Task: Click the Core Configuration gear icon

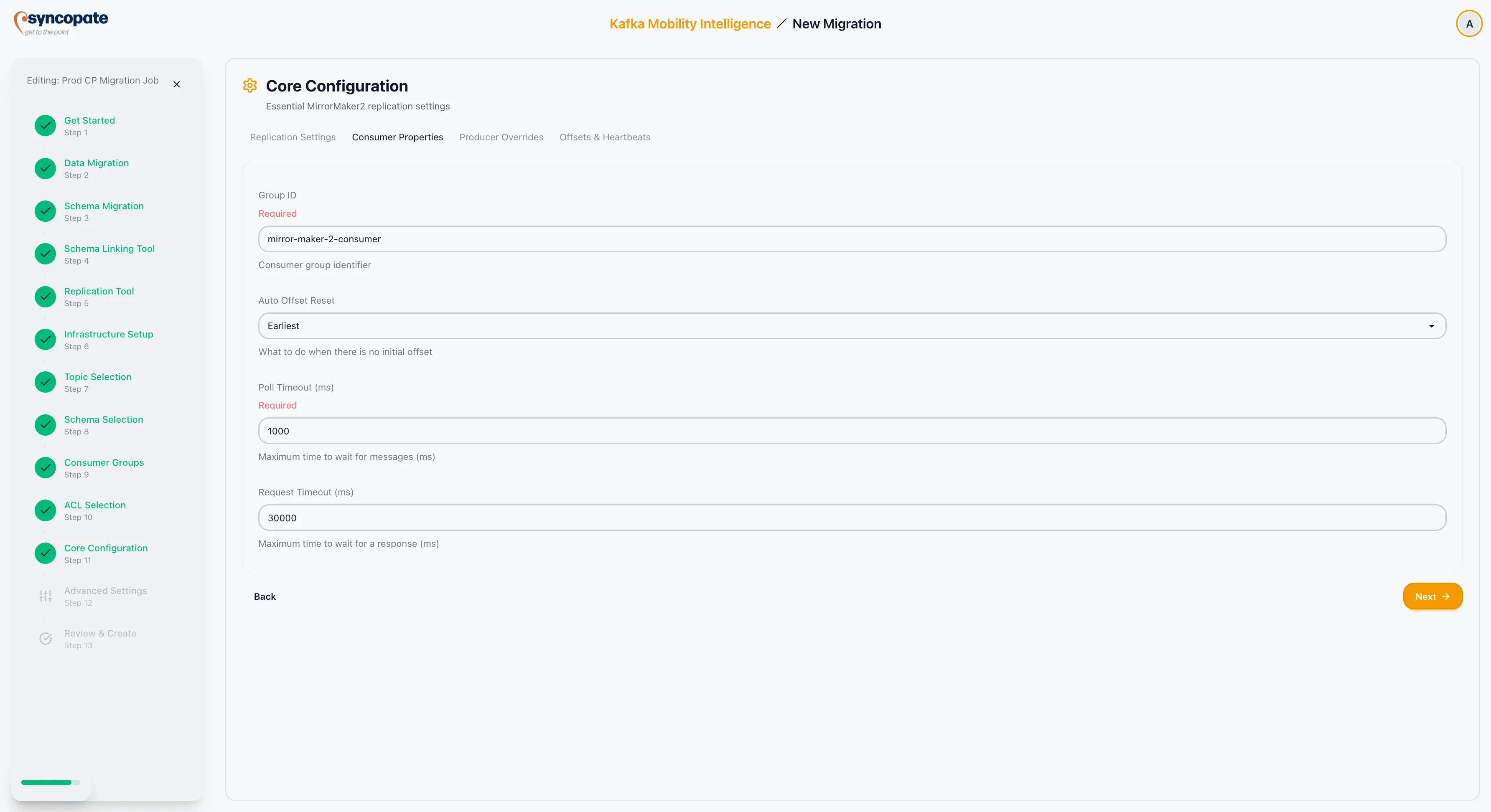Action: pos(249,86)
